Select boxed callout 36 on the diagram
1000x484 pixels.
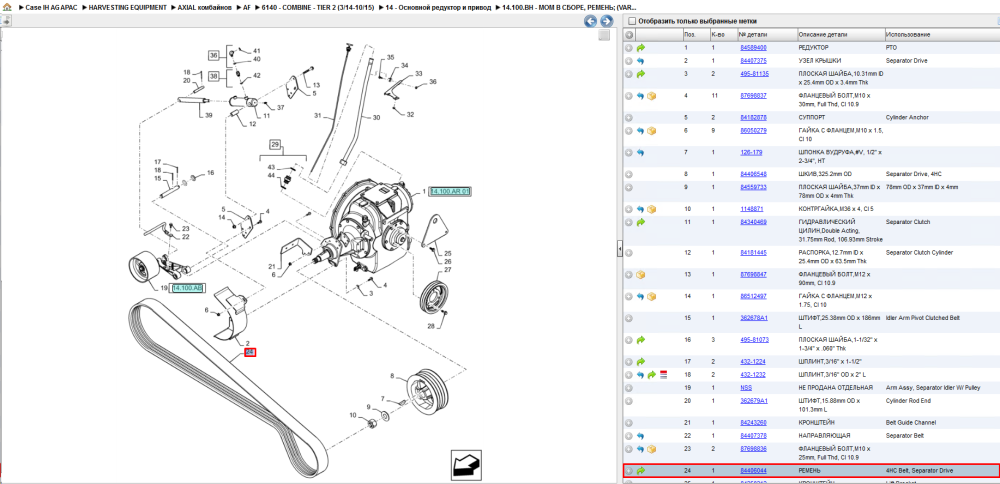click(x=214, y=56)
